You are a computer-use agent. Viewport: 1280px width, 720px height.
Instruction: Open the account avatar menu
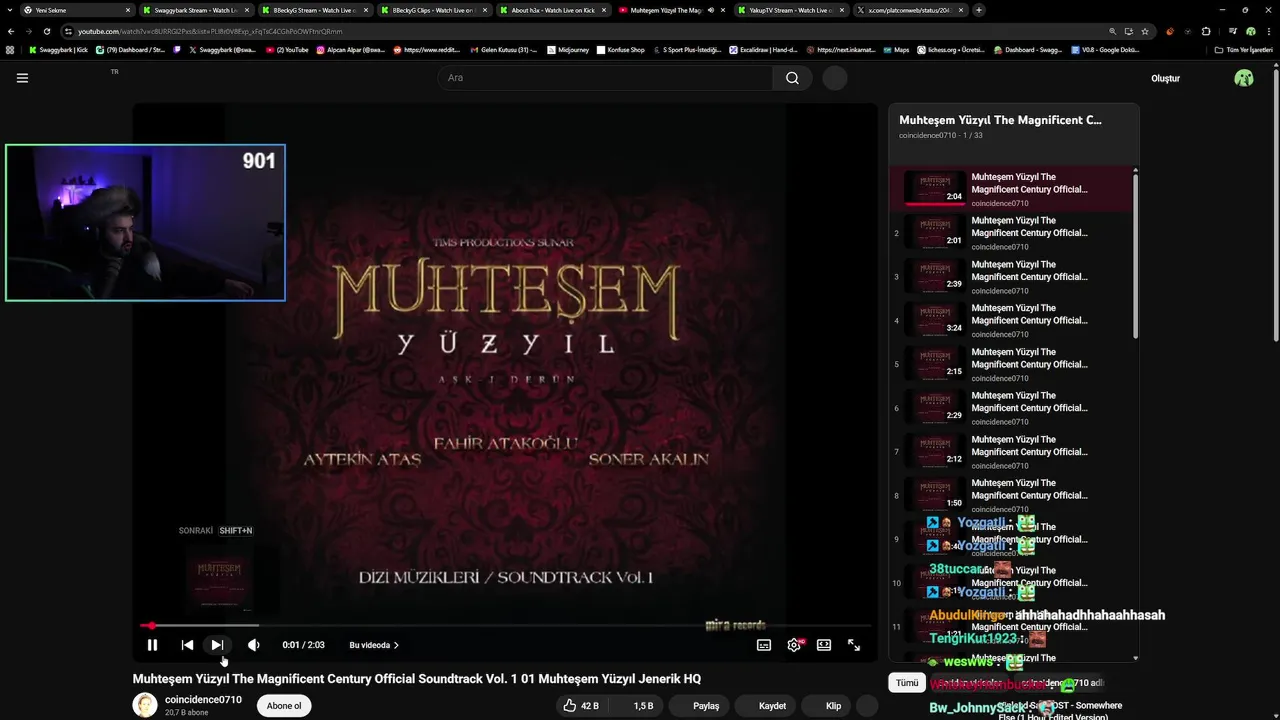tap(1244, 78)
